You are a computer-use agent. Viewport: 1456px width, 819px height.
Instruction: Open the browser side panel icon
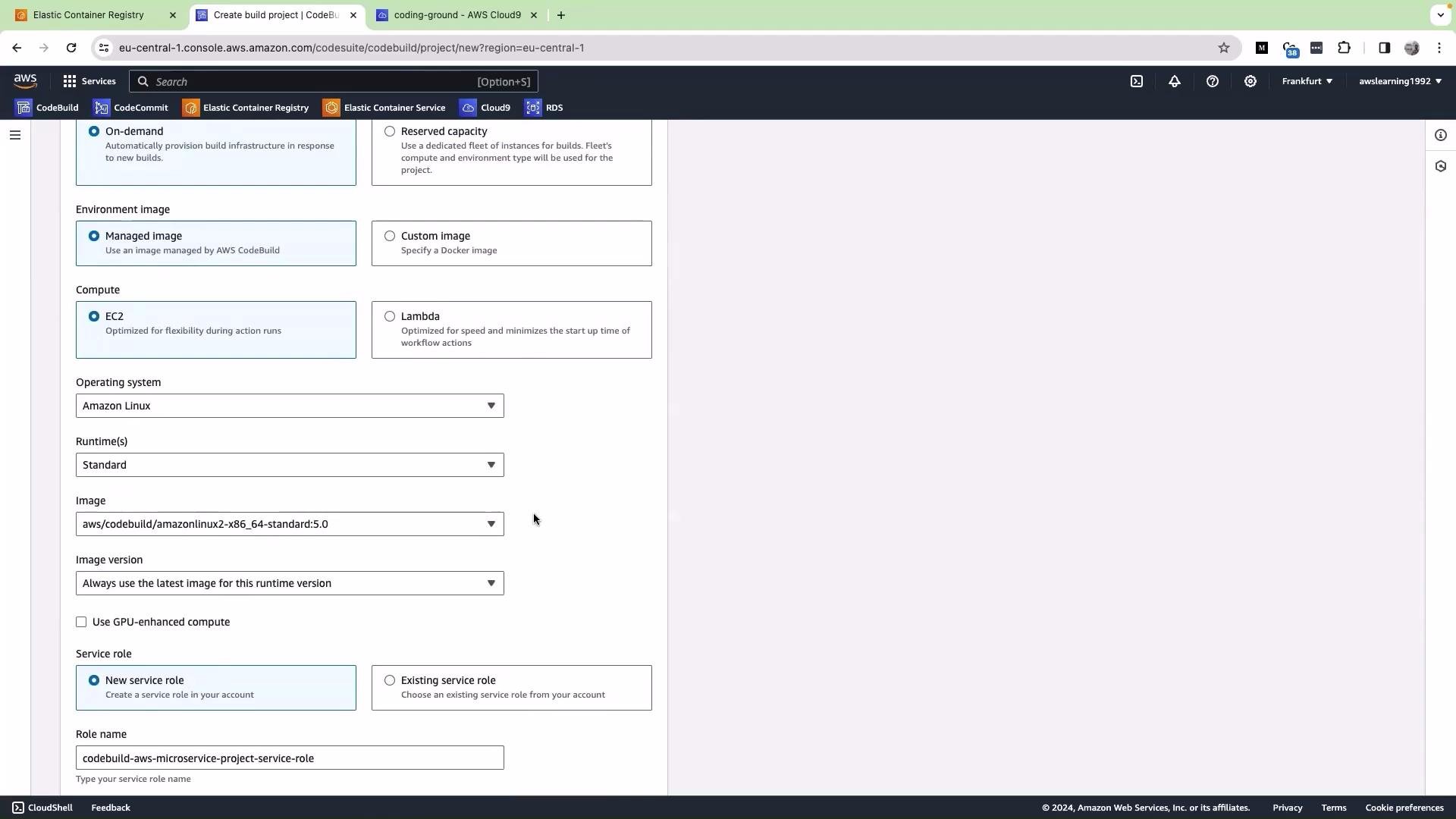point(1384,48)
